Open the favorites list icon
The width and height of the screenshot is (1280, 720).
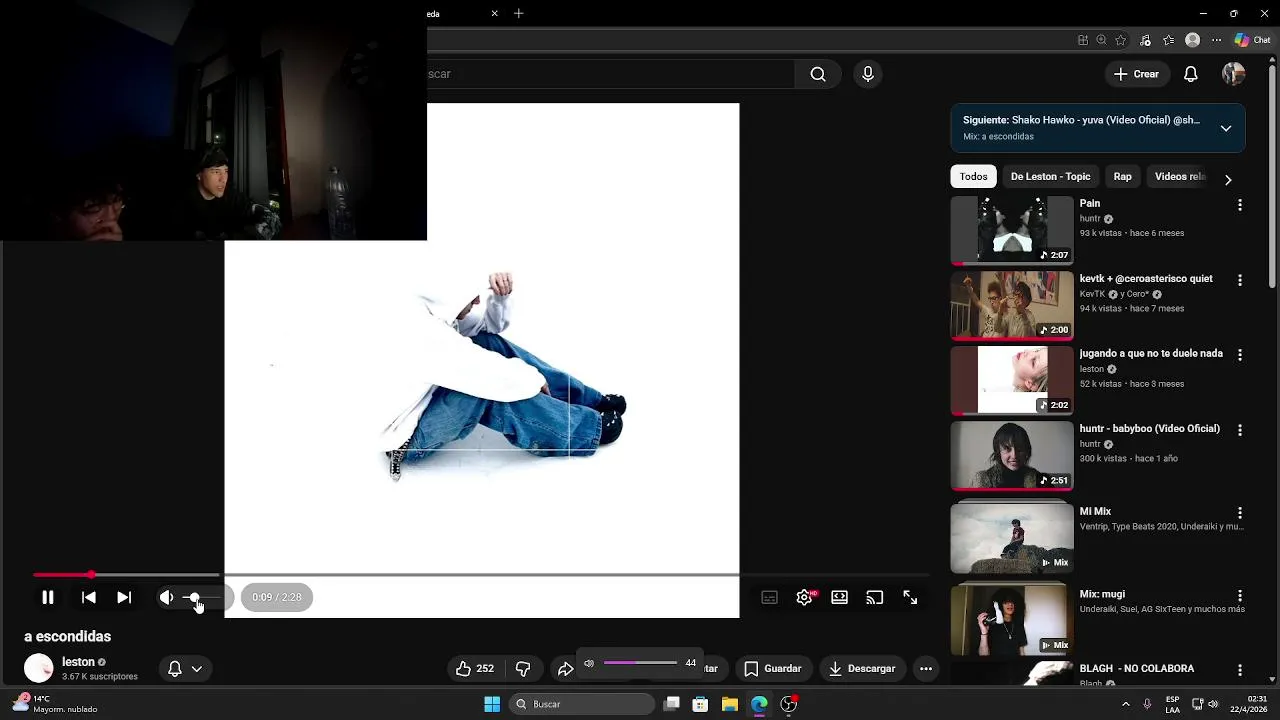pyautogui.click(x=1170, y=40)
